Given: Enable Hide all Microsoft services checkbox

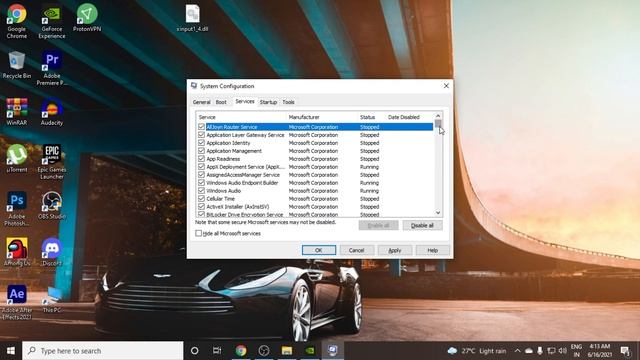Looking at the screenshot, I should (x=198, y=233).
